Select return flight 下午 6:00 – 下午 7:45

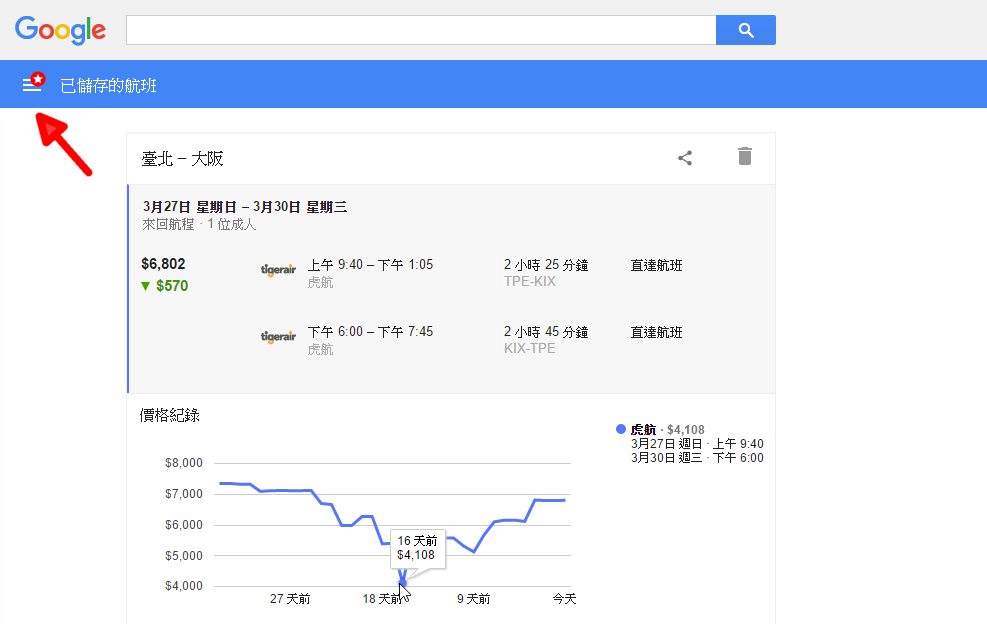[x=370, y=332]
